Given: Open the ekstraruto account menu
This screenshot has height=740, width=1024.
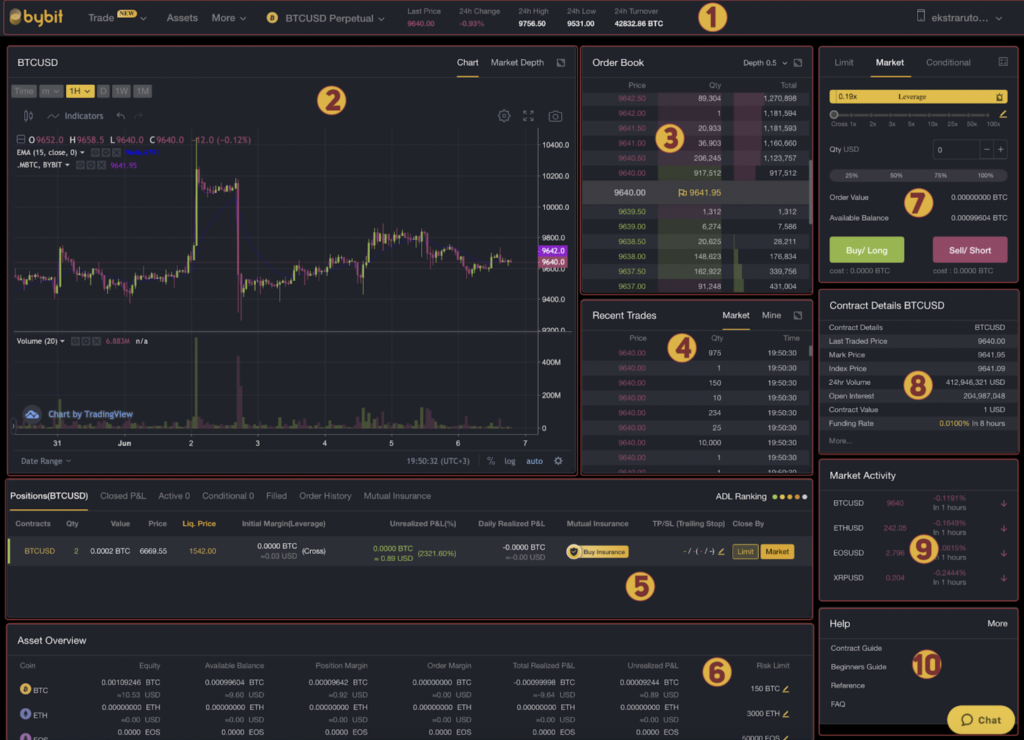Looking at the screenshot, I should pos(966,18).
